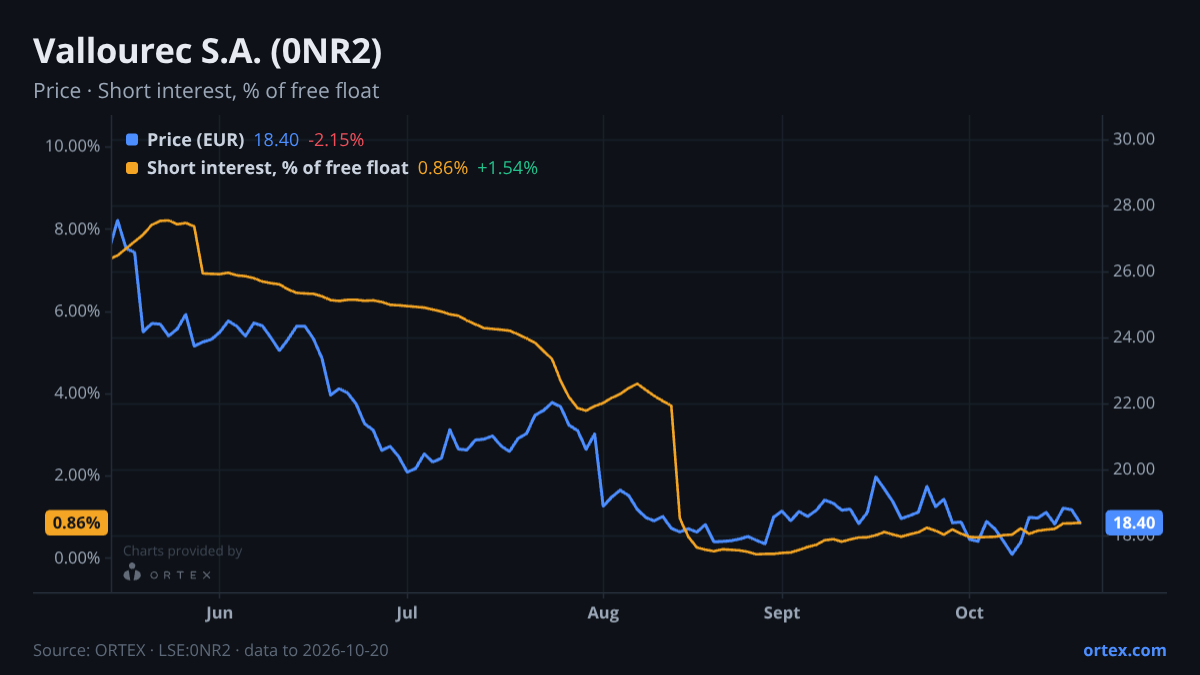Click the +1.54% short interest change value
This screenshot has width=1200, height=675.
click(x=507, y=168)
